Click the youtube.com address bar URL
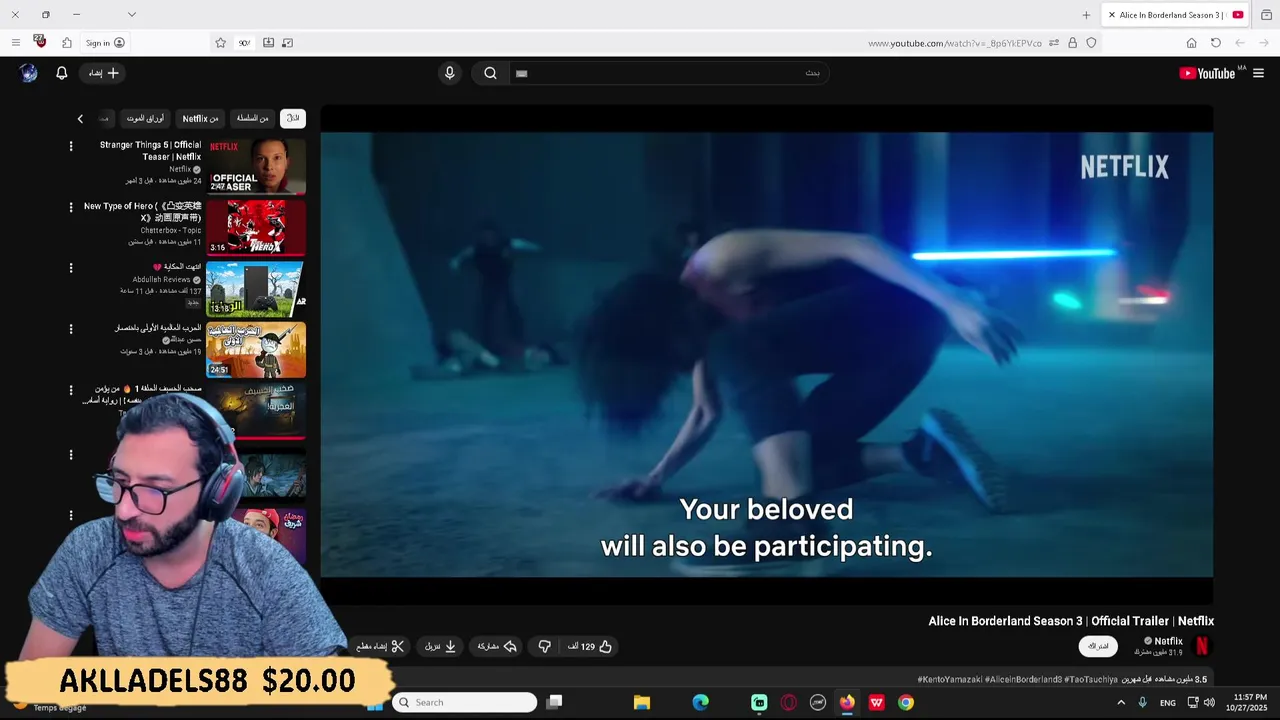 (954, 43)
